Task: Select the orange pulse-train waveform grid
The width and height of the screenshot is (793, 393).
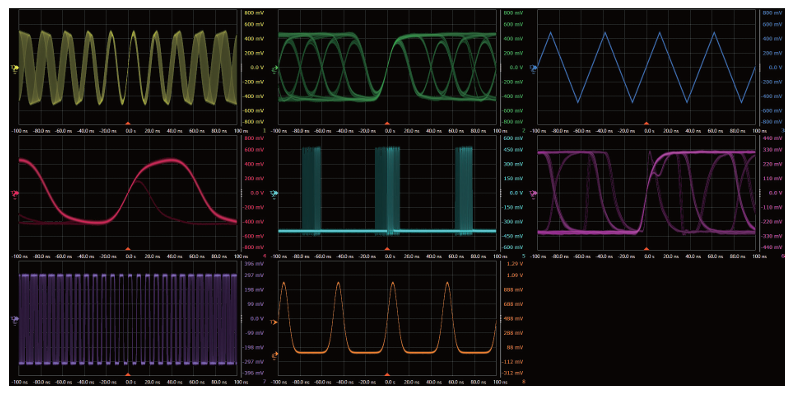Action: tap(387, 319)
